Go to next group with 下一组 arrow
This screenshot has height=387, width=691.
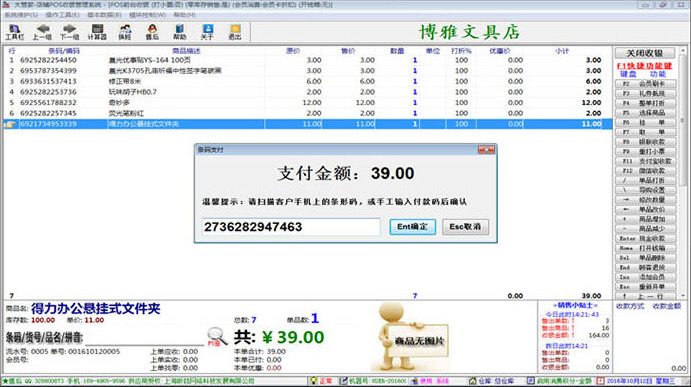click(x=69, y=32)
